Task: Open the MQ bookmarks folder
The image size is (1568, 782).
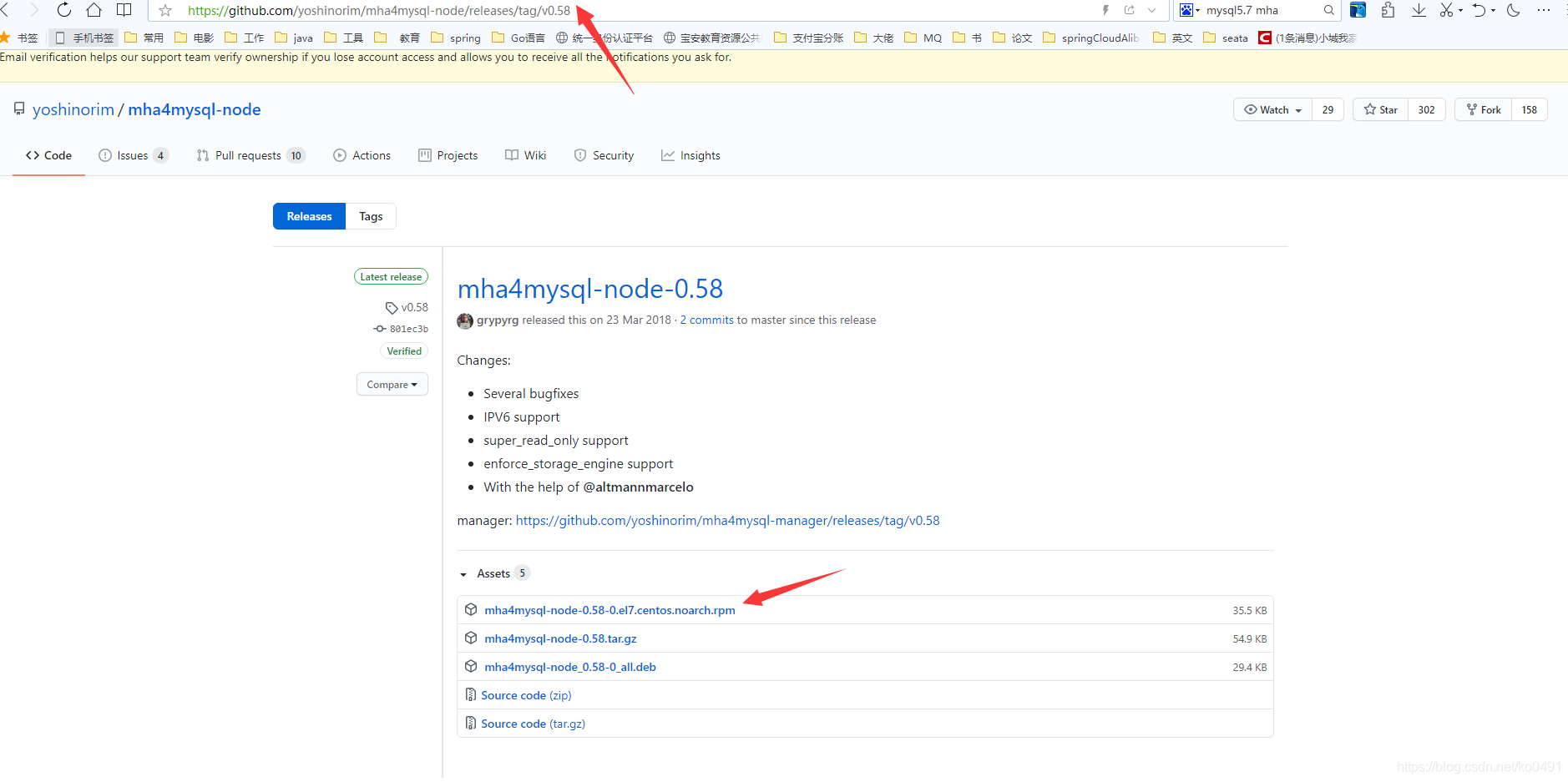Action: click(x=923, y=38)
